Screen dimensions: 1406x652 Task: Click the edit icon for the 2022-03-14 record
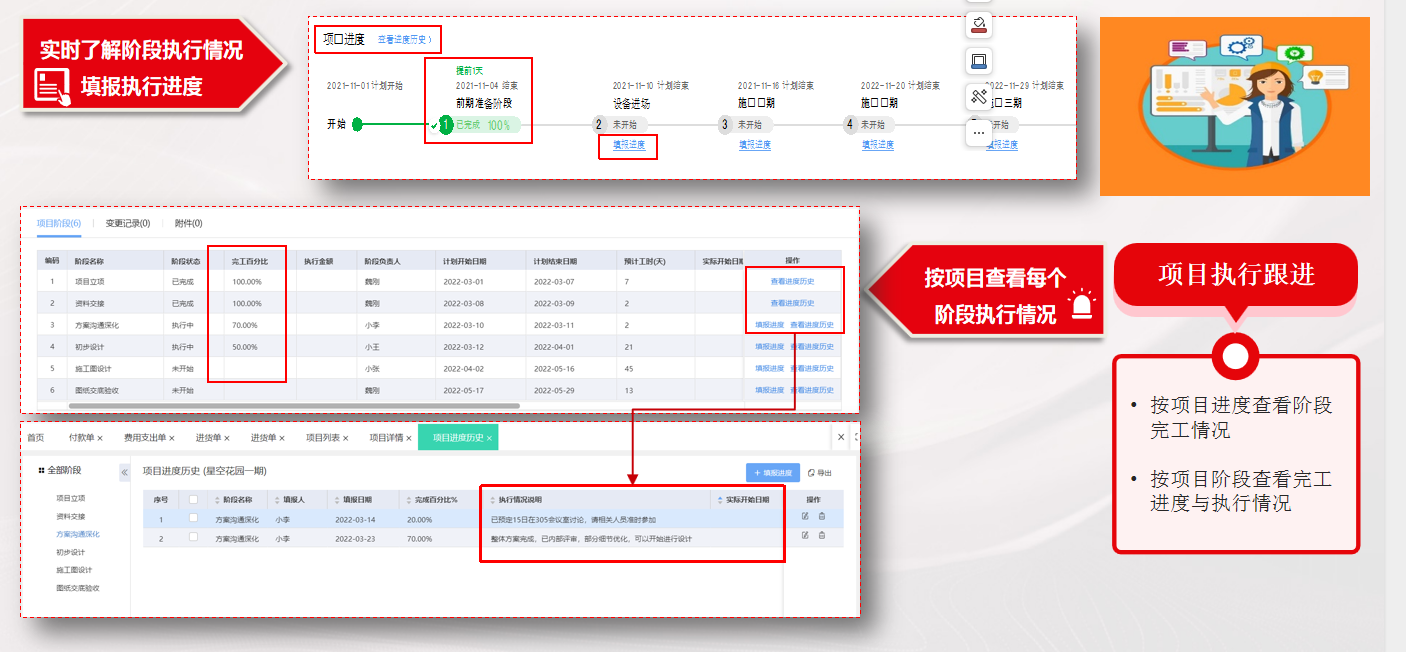pos(805,516)
